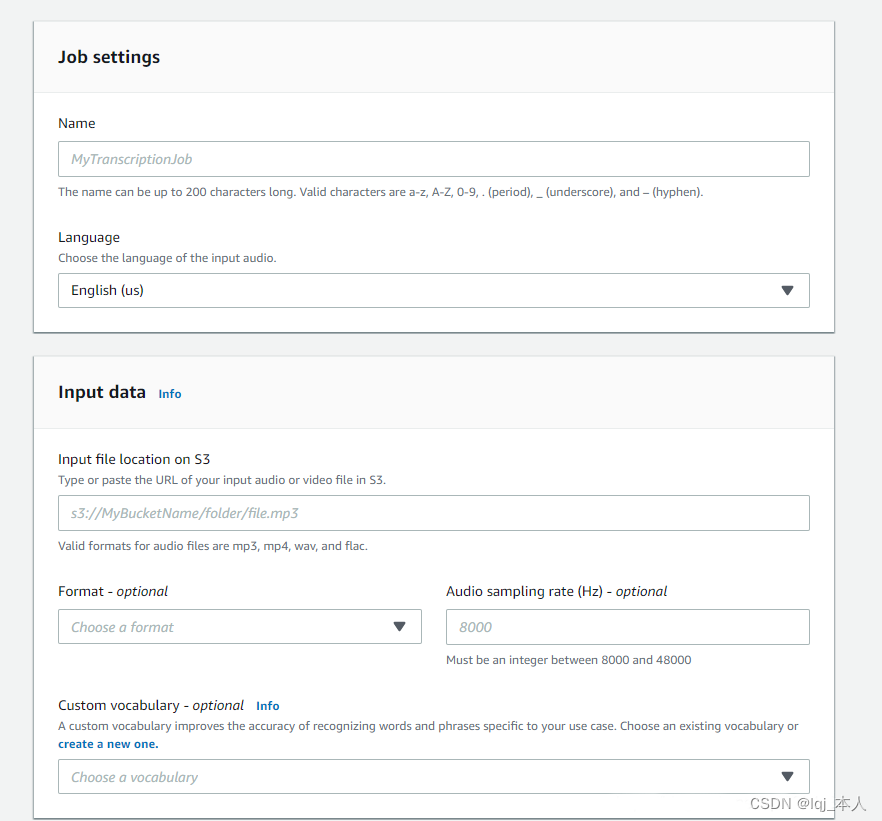Click the Format - optional label
The width and height of the screenshot is (882, 821).
pyautogui.click(x=113, y=591)
